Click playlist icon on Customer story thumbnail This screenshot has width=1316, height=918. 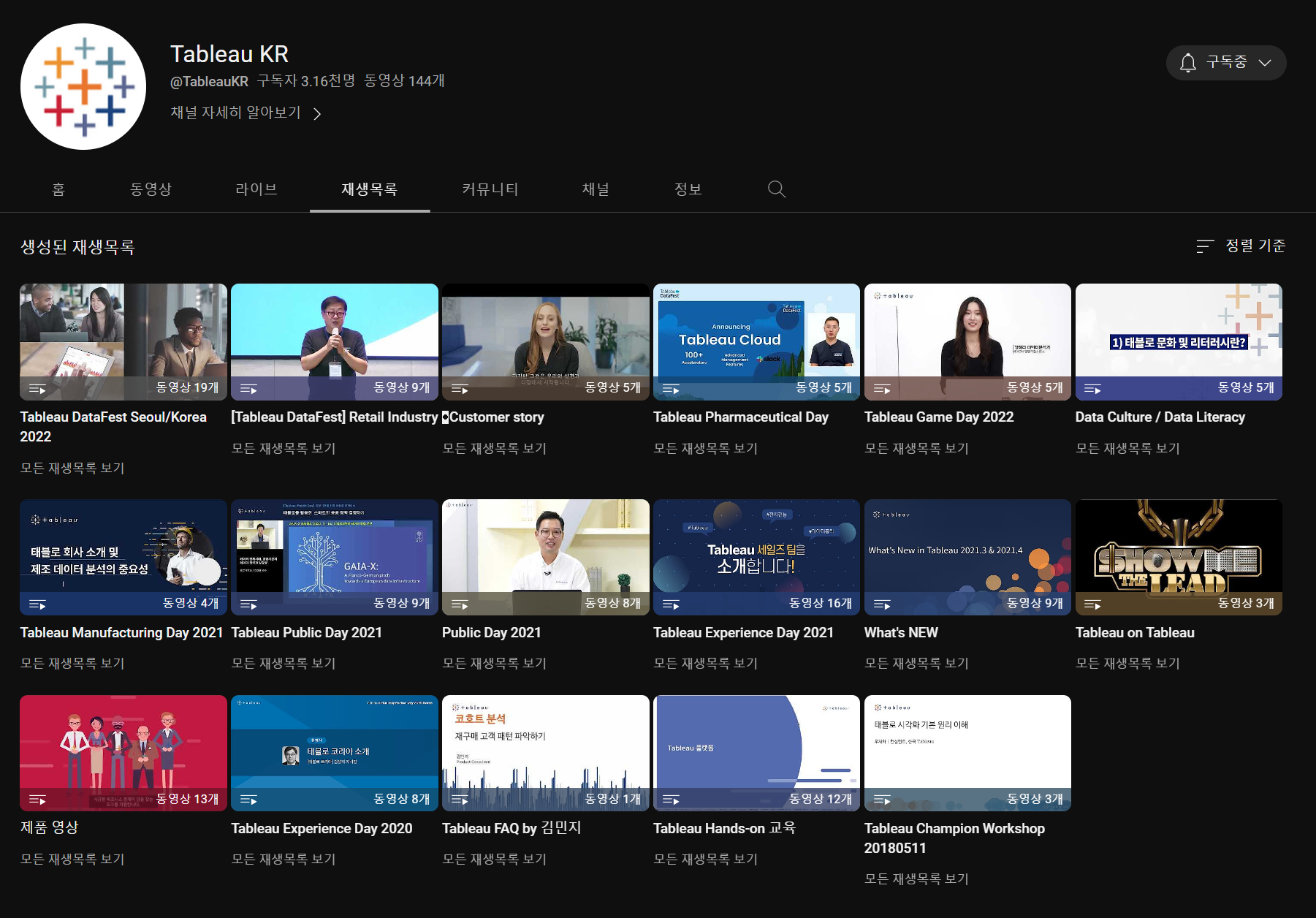click(x=460, y=389)
